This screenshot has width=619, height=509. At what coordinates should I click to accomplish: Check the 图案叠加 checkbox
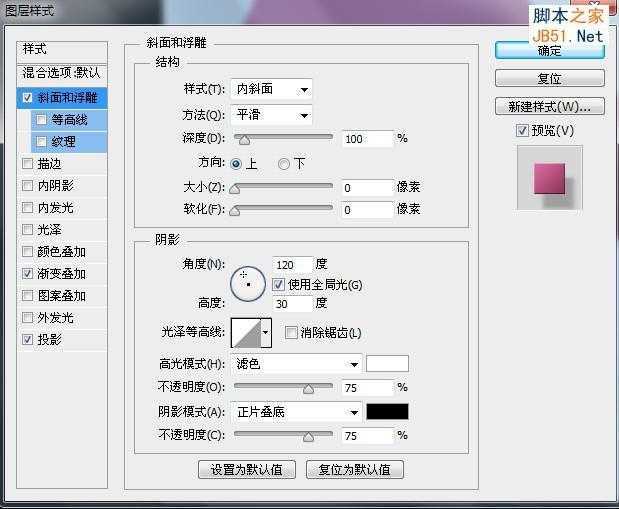[27, 295]
